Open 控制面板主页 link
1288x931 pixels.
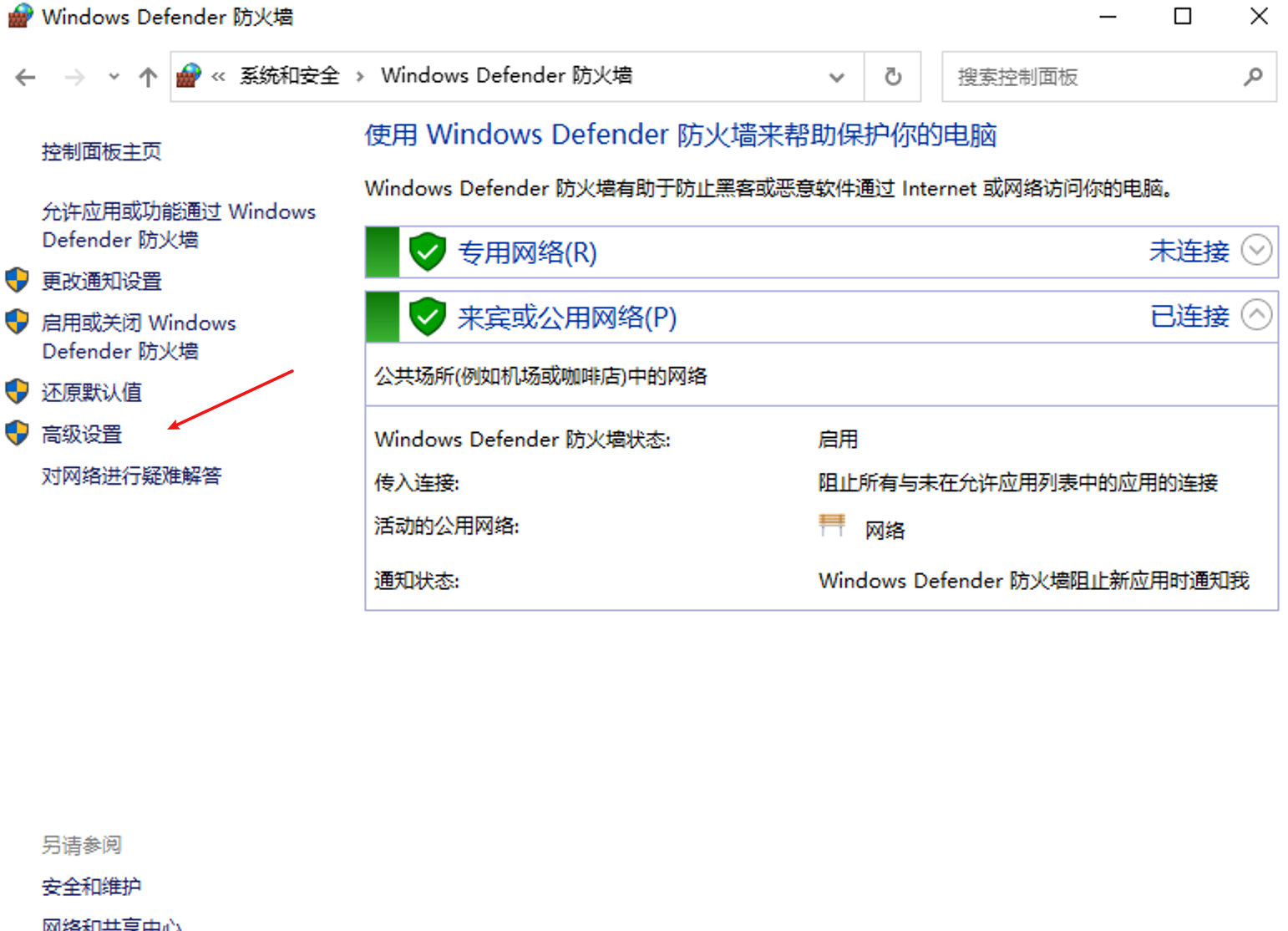(101, 151)
